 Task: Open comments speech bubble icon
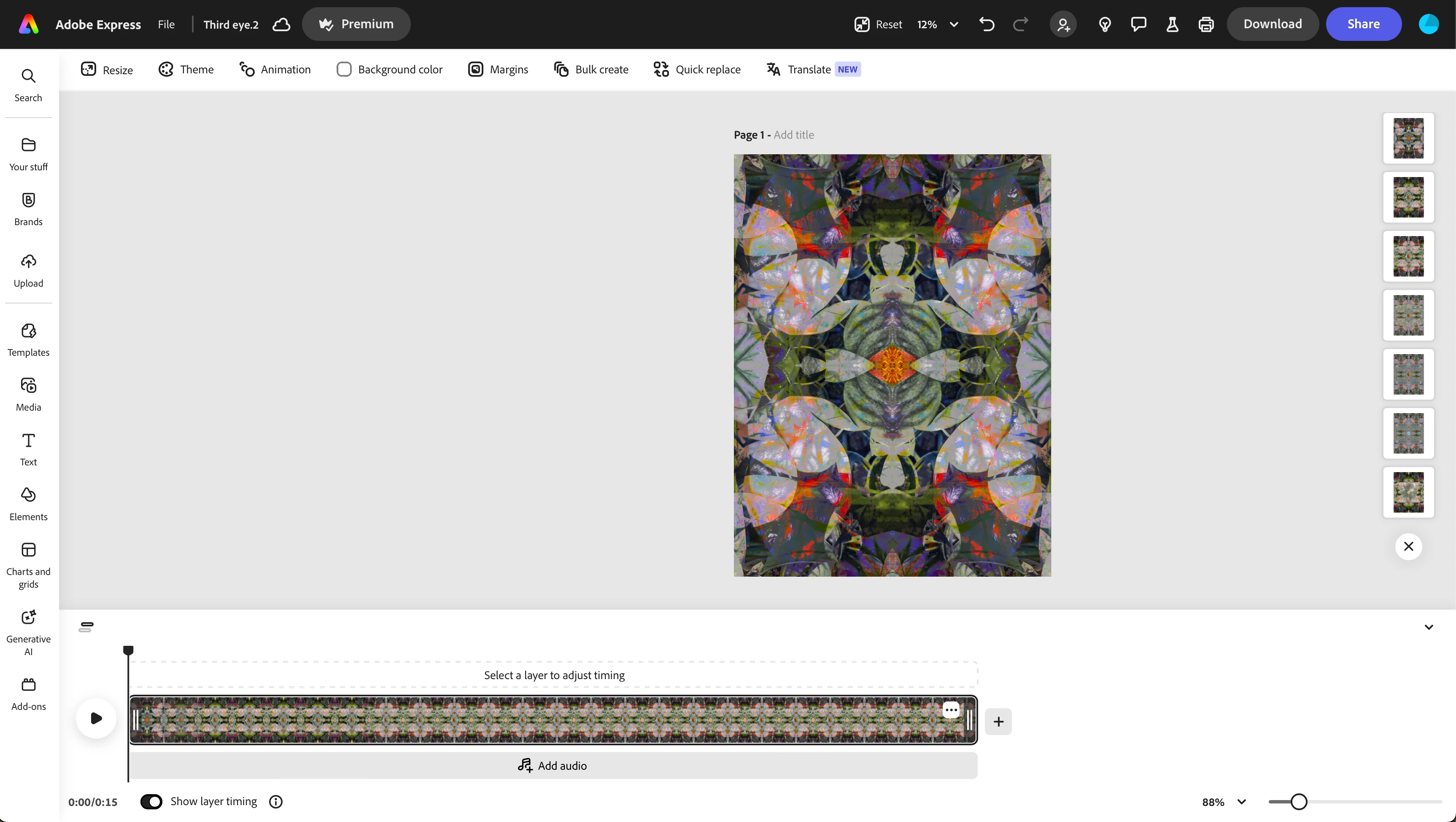click(1138, 24)
